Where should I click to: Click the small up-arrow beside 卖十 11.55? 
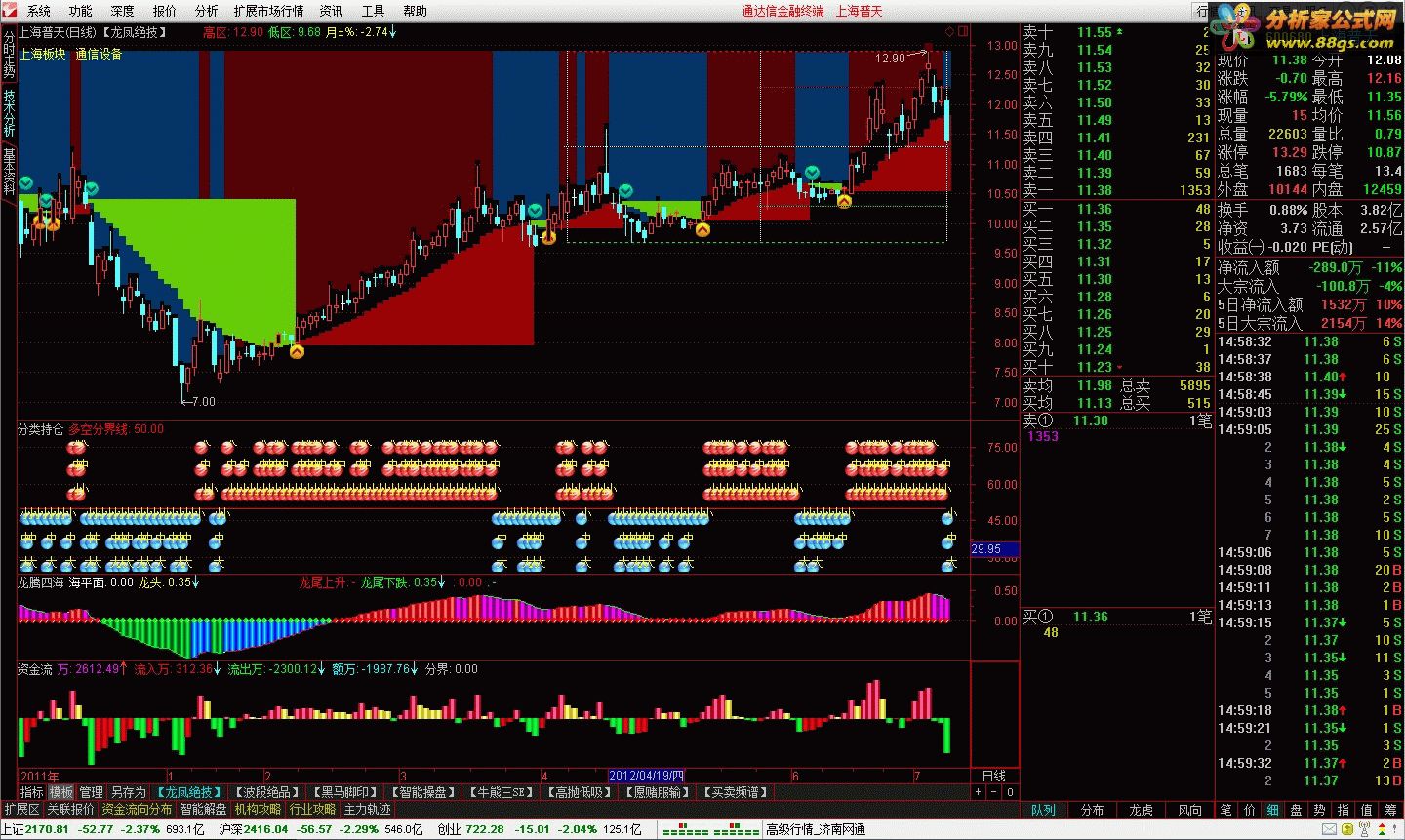coord(1119,32)
